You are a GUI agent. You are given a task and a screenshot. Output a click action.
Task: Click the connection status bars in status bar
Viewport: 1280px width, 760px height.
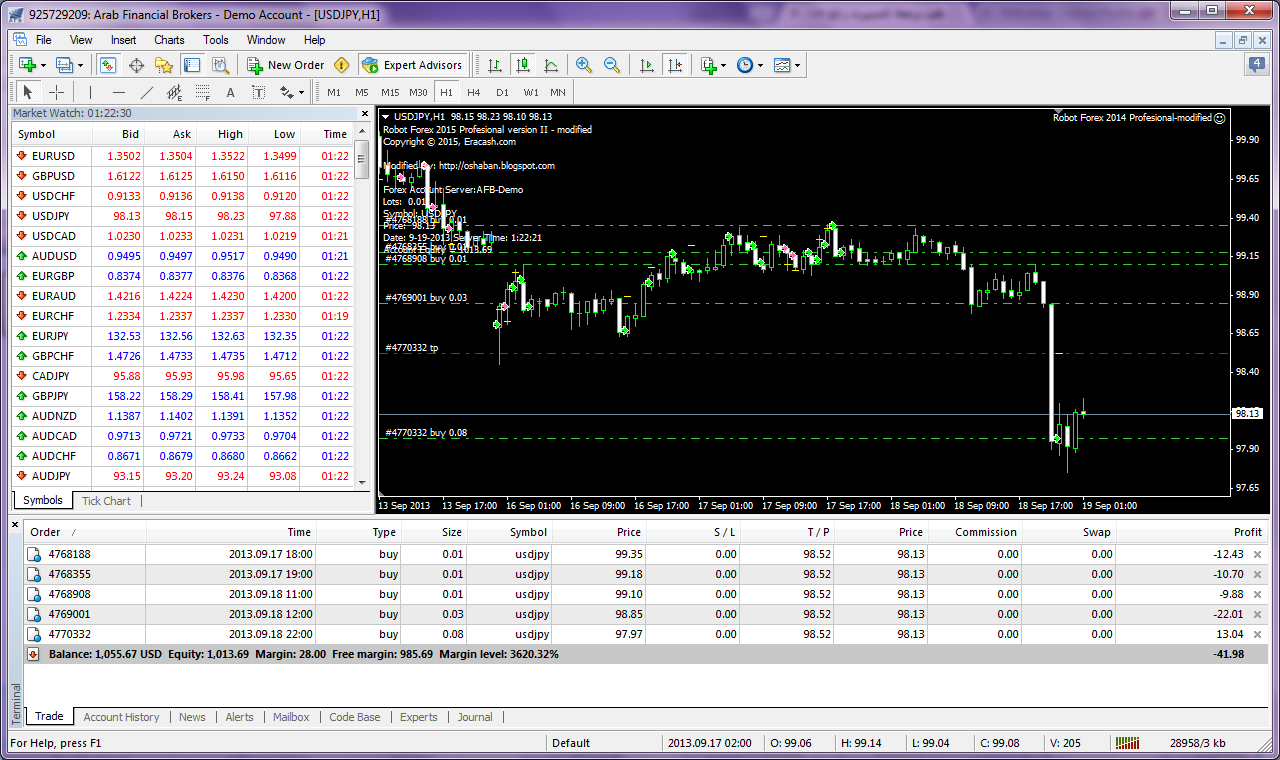coord(1127,743)
